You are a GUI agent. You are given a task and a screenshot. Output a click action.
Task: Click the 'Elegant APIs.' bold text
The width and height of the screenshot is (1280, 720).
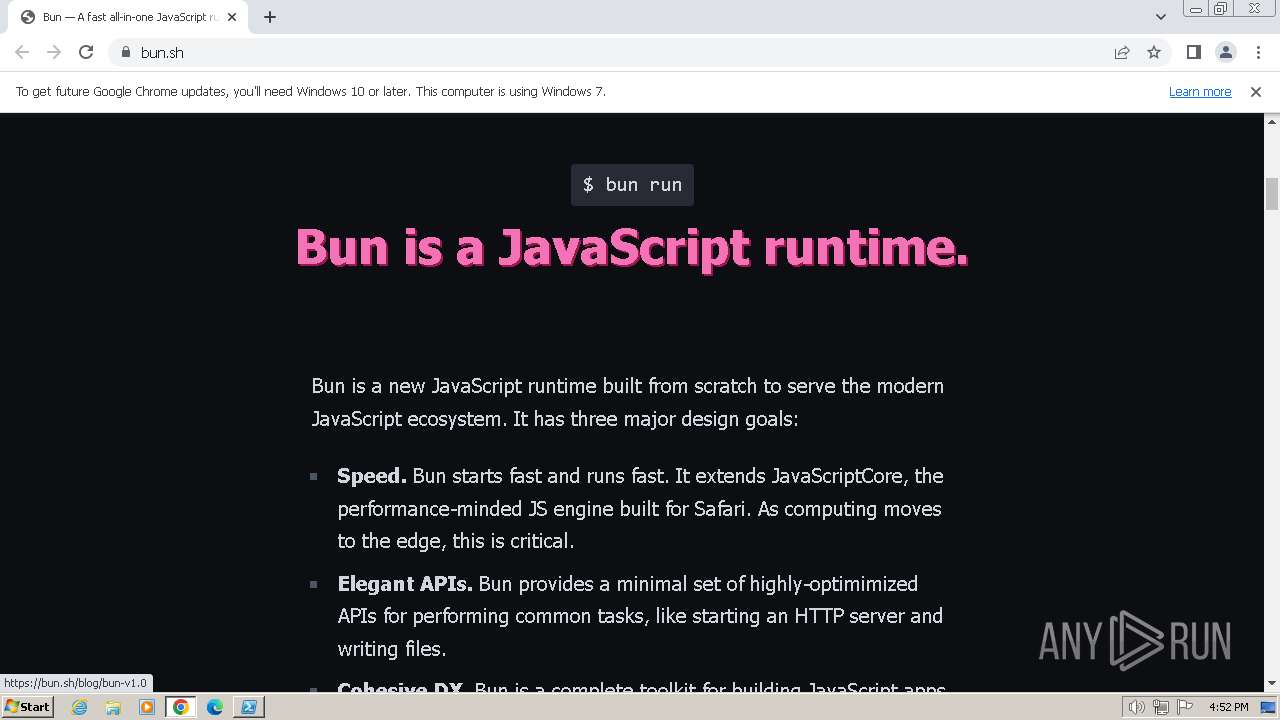click(x=405, y=584)
